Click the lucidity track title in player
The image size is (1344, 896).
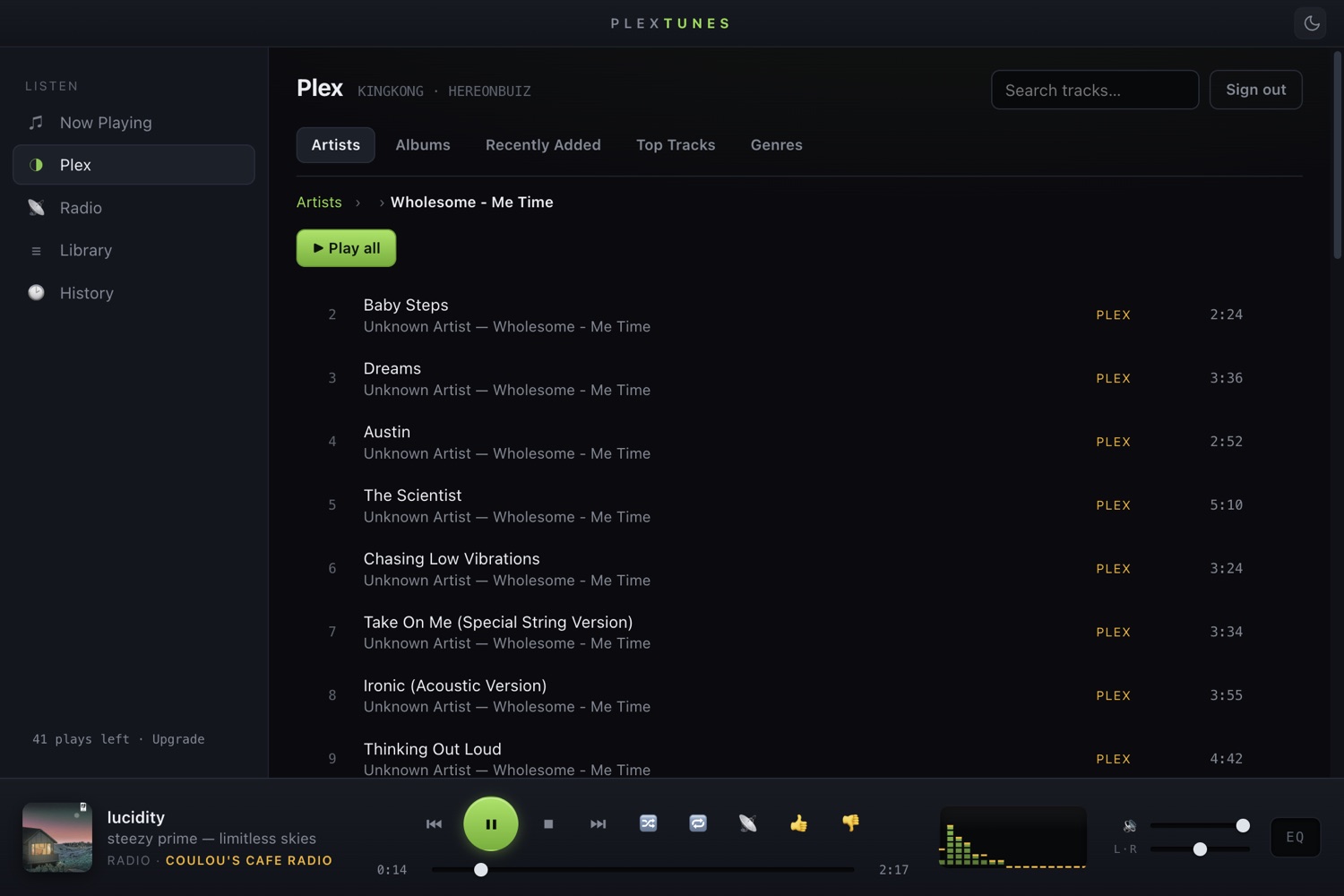click(136, 817)
